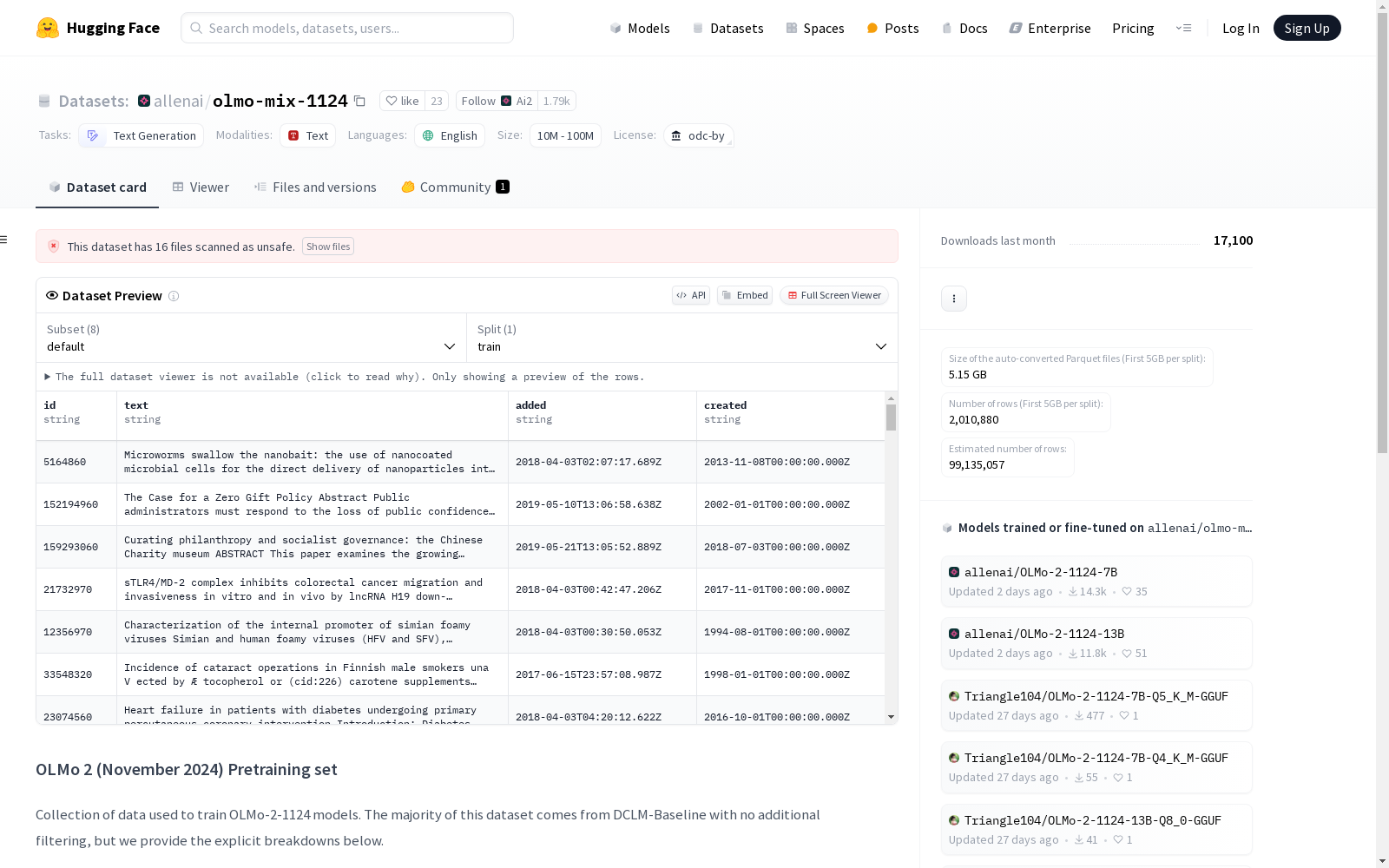Open Triangle104/OLMo-2-1124-7B-Q5_K_M-GGUF model
1389x868 pixels.
1096,706
